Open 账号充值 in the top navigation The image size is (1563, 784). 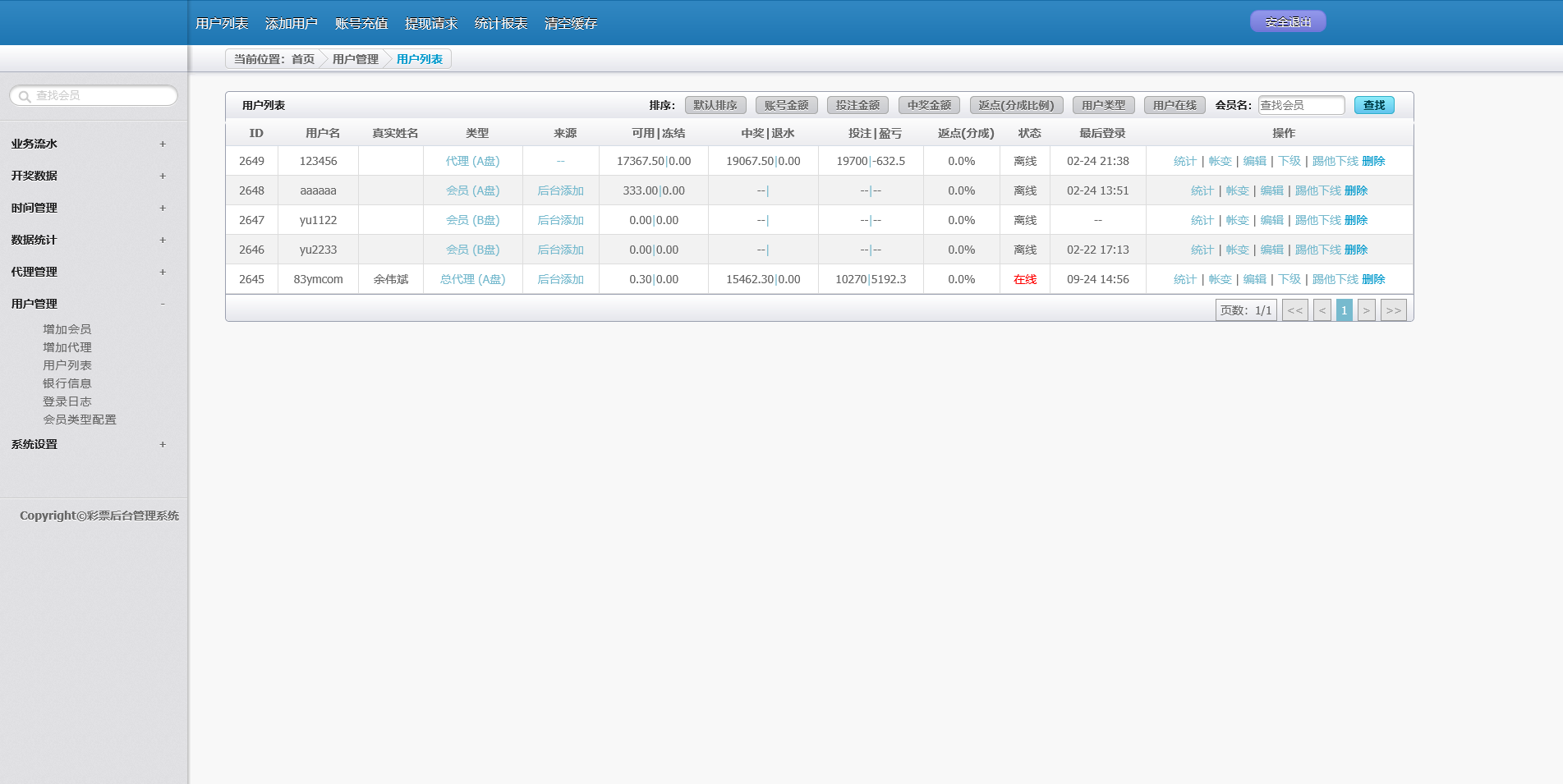tap(361, 23)
